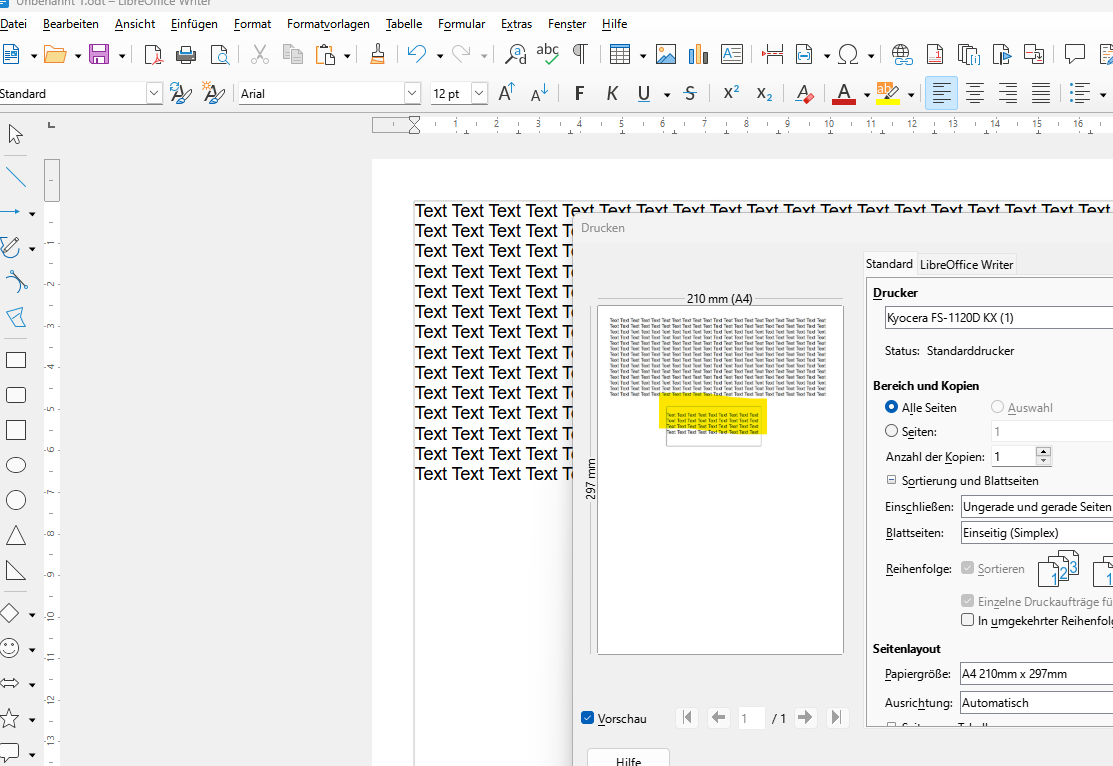The width and height of the screenshot is (1113, 766).
Task: Insert hyperlink globe icon
Action: 902,55
